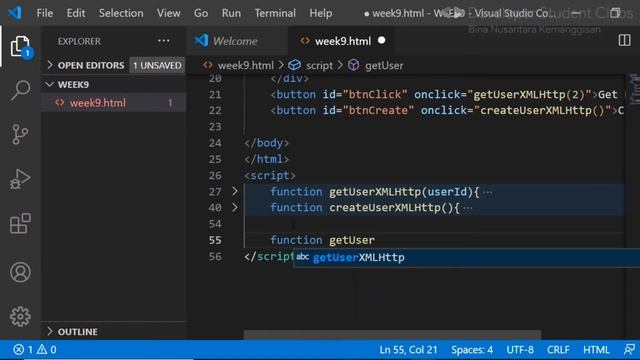Expand the OUTLINE section

[50, 331]
